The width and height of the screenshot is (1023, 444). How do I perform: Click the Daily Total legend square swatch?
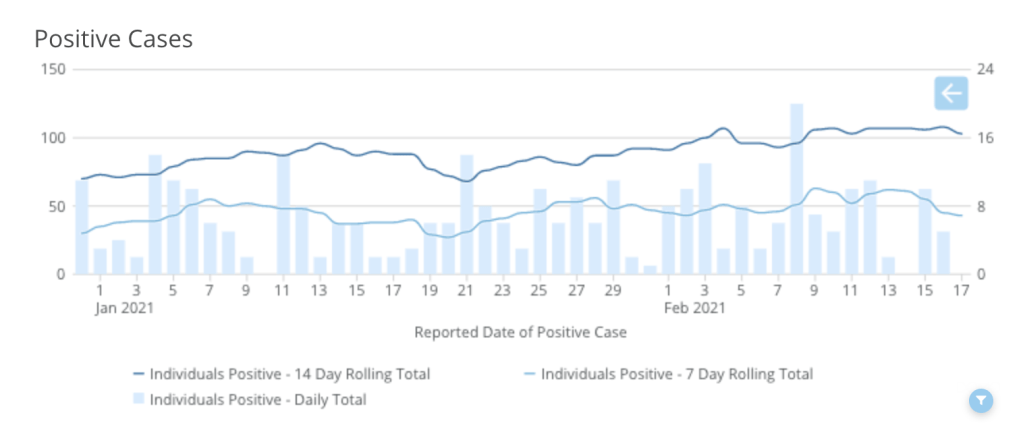point(139,400)
